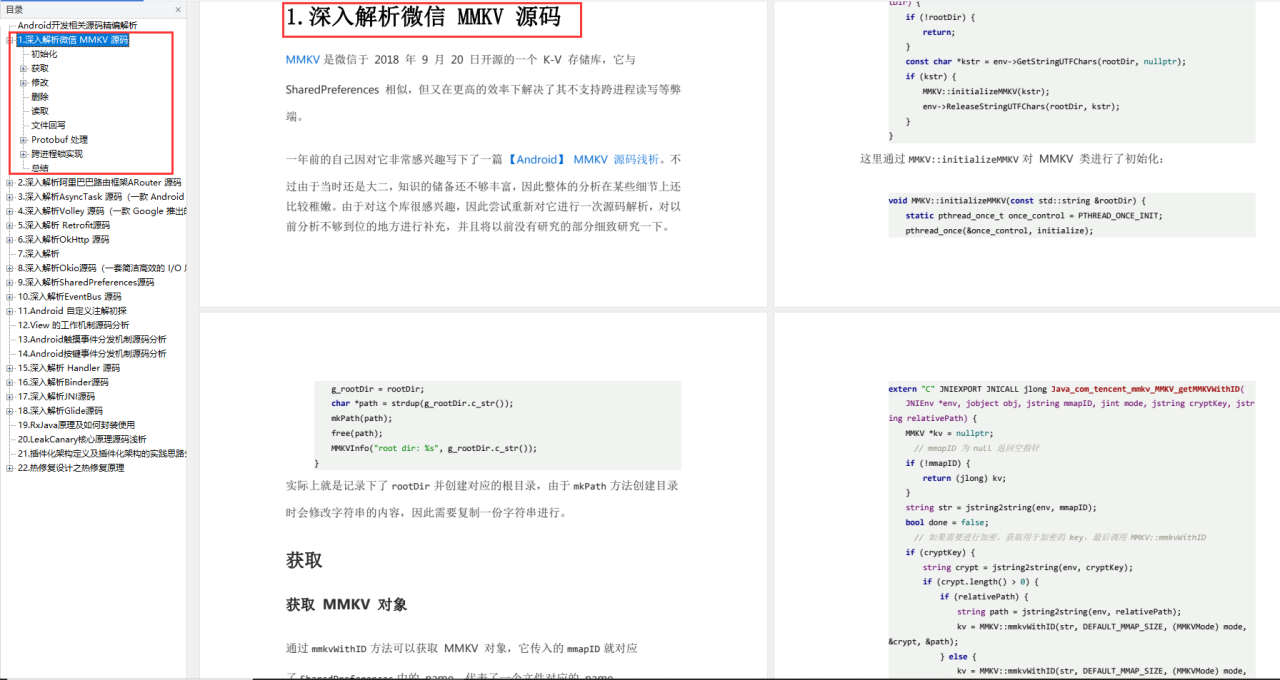1280x680 pixels.
Task: Click the 获取 MMKV 对象 subheading
Action: pos(346,605)
